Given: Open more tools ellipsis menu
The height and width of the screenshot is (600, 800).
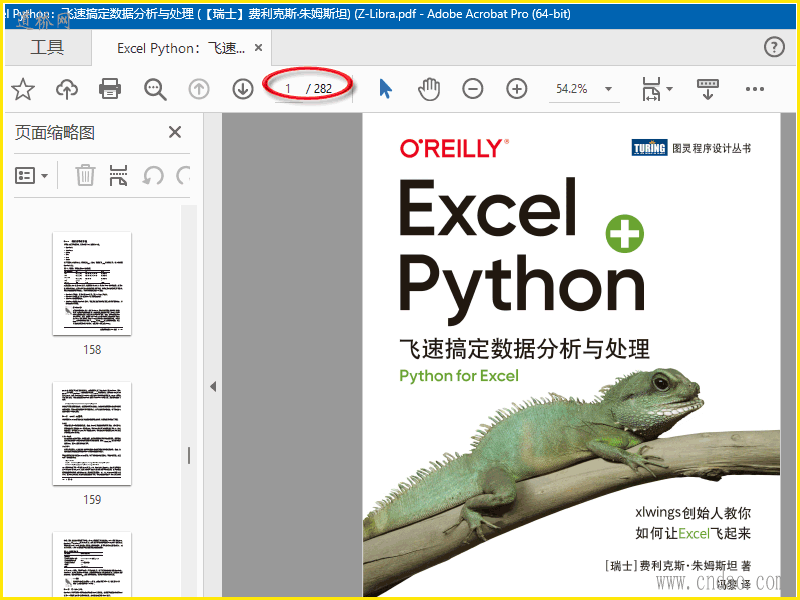Looking at the screenshot, I should coord(755,89).
